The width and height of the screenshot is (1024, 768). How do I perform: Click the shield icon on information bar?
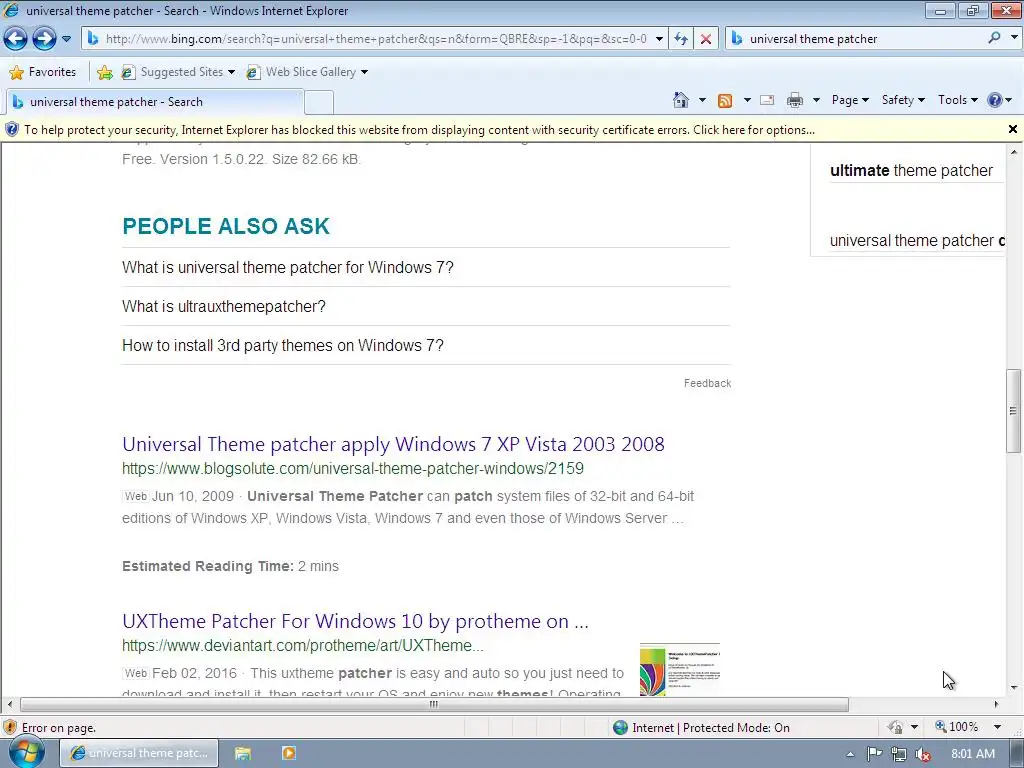(x=12, y=129)
